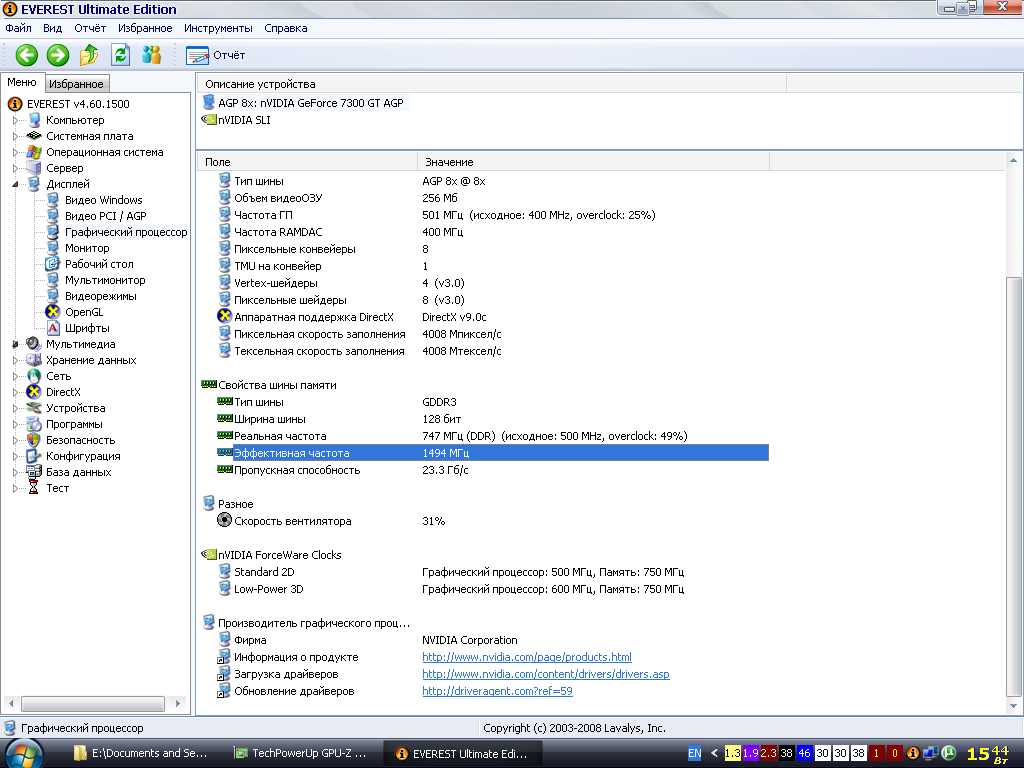Open the Инструменты menu
This screenshot has width=1024, height=768.
click(x=218, y=28)
